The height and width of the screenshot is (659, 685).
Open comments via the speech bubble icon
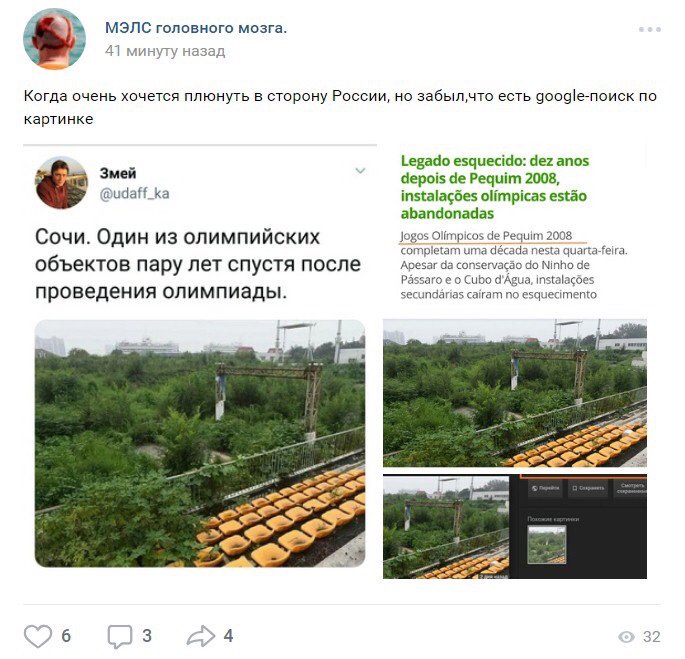tap(120, 636)
